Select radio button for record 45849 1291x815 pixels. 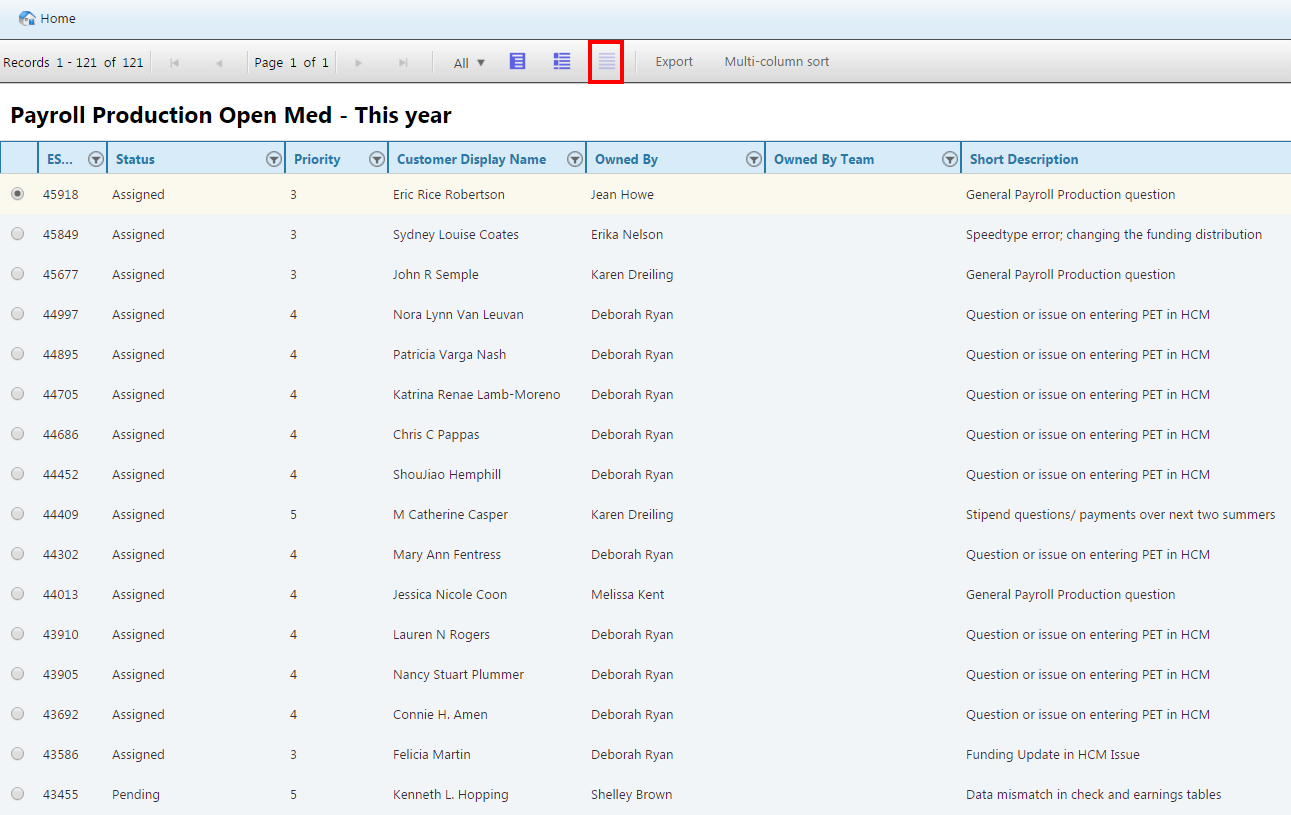(17, 234)
